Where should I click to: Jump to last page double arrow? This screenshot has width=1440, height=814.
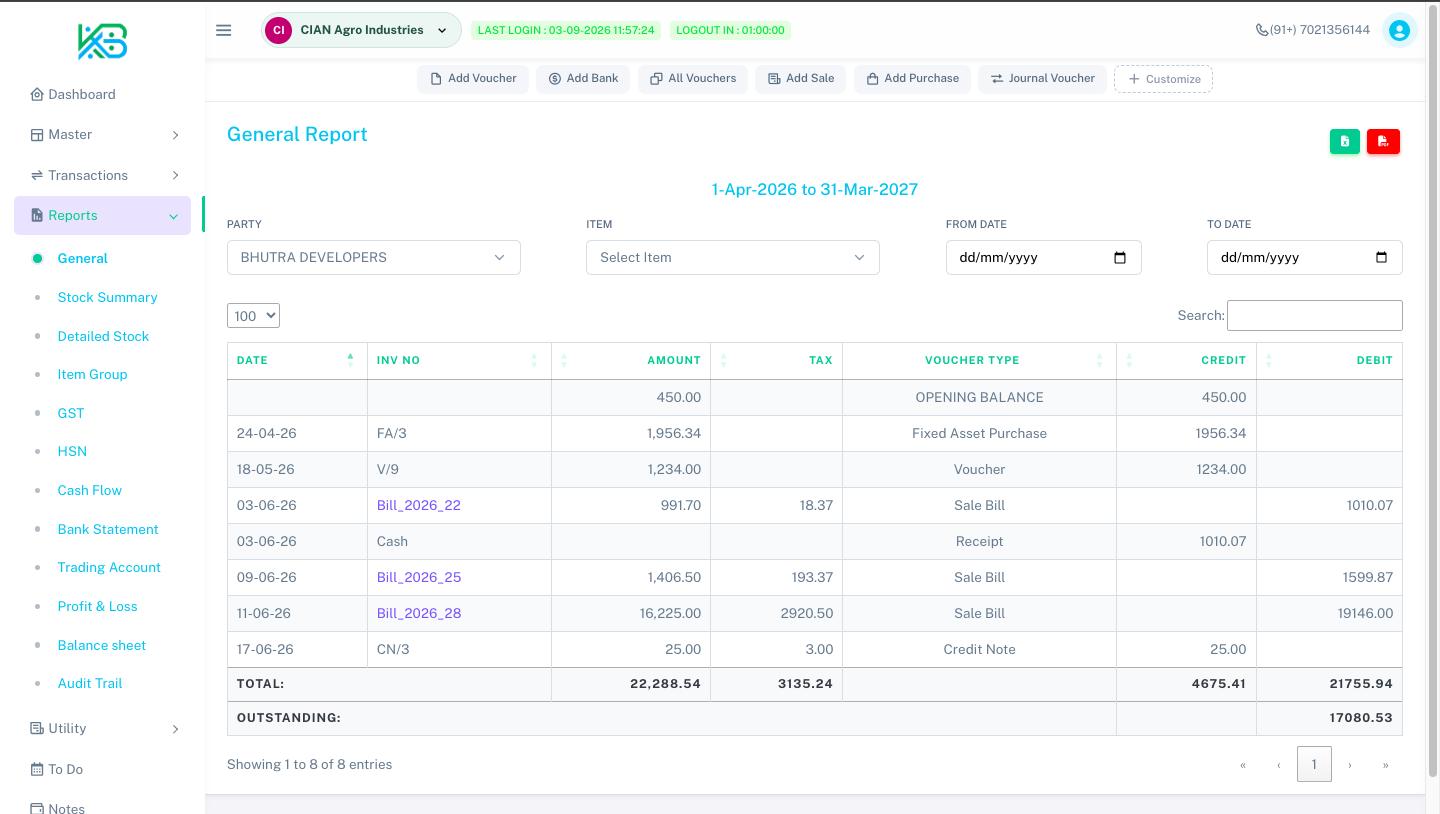pos(1385,765)
